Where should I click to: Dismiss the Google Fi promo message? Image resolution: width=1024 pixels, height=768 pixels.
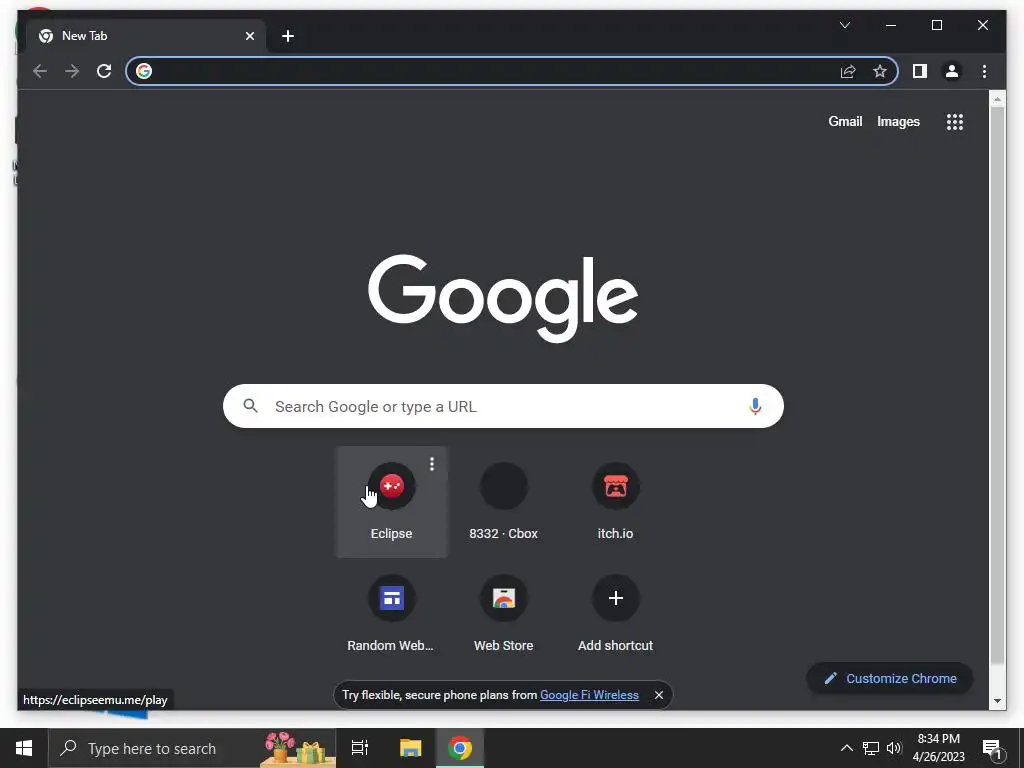coord(659,695)
